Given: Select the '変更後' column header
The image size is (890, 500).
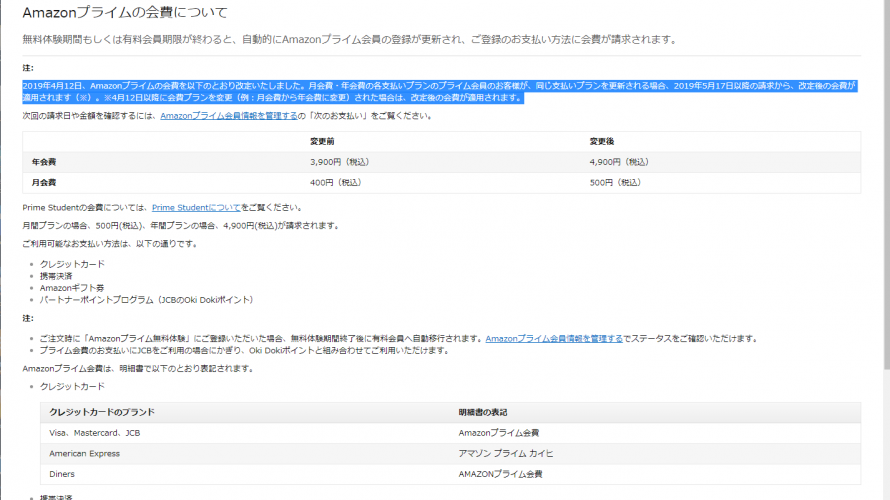Looking at the screenshot, I should tap(602, 141).
